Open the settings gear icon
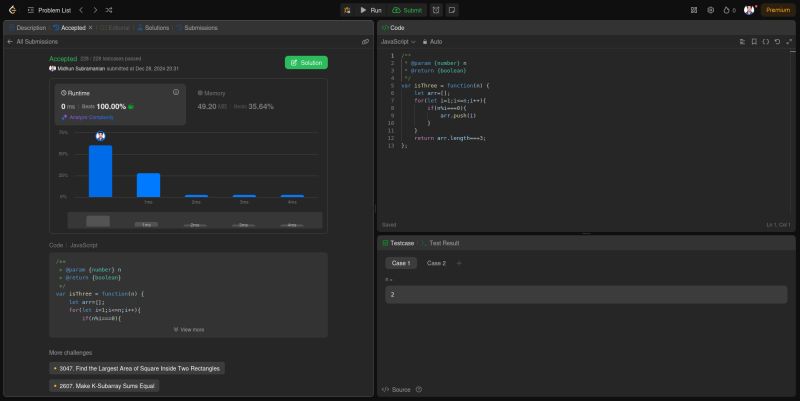Viewport: 800px width, 401px height. [x=711, y=9]
